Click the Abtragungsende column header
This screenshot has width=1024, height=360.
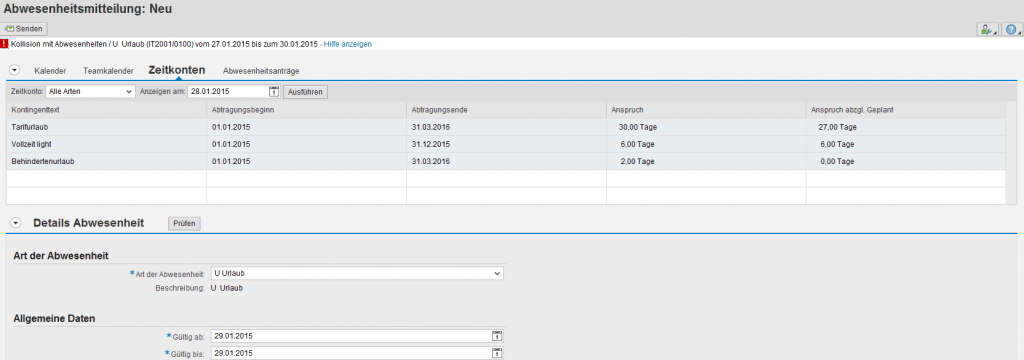click(x=506, y=110)
